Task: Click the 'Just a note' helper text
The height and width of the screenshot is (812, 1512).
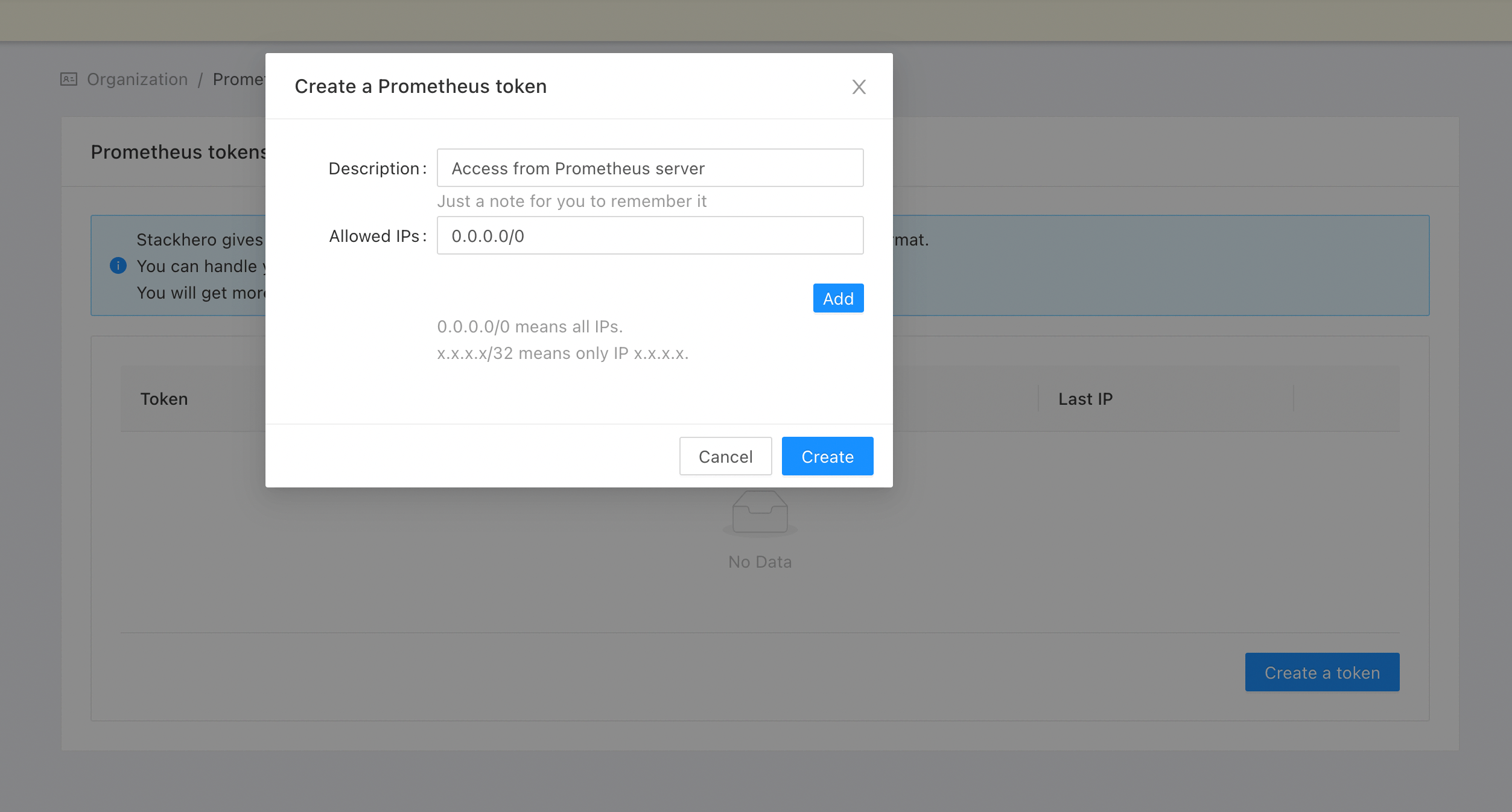Action: (x=571, y=201)
